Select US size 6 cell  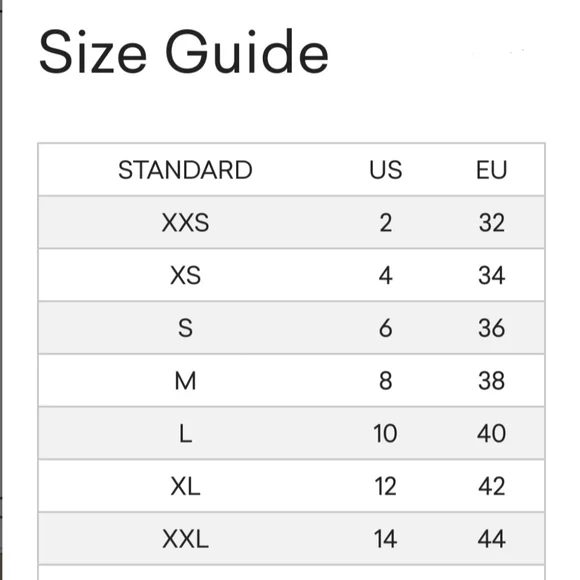point(385,328)
